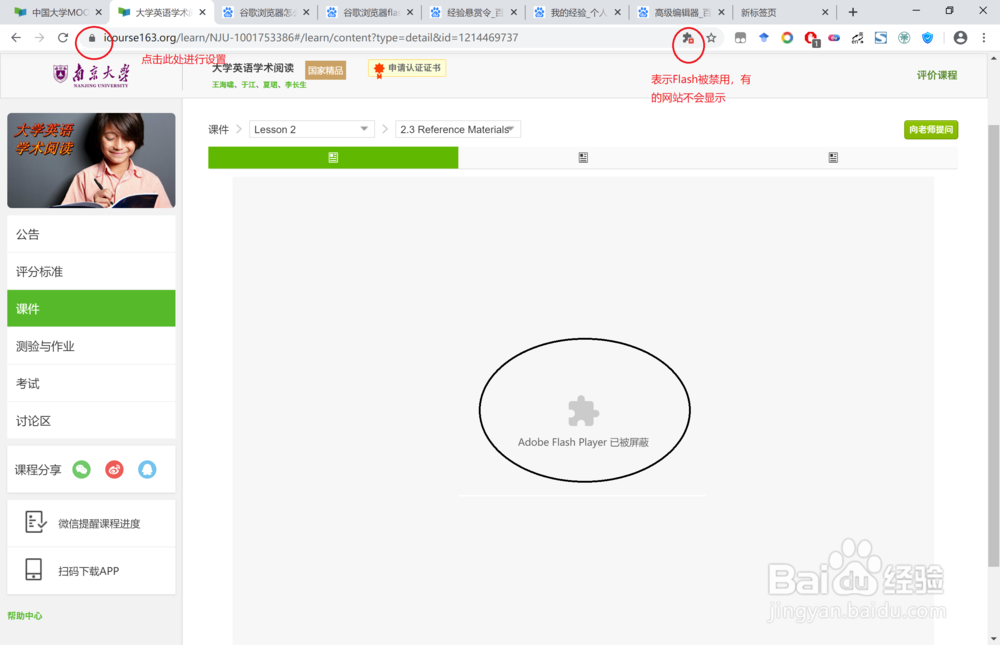Open 讨论区 in the sidebar
This screenshot has width=1000, height=645.
(x=91, y=421)
